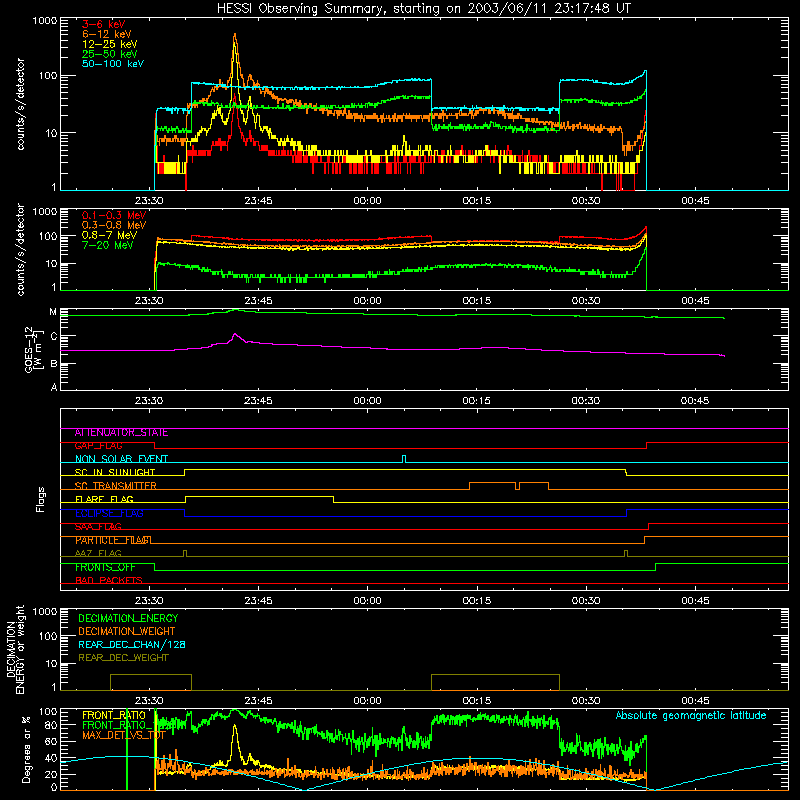Click the 0.3-0.8 MeV legend label
This screenshot has height=800, width=800.
tap(114, 225)
